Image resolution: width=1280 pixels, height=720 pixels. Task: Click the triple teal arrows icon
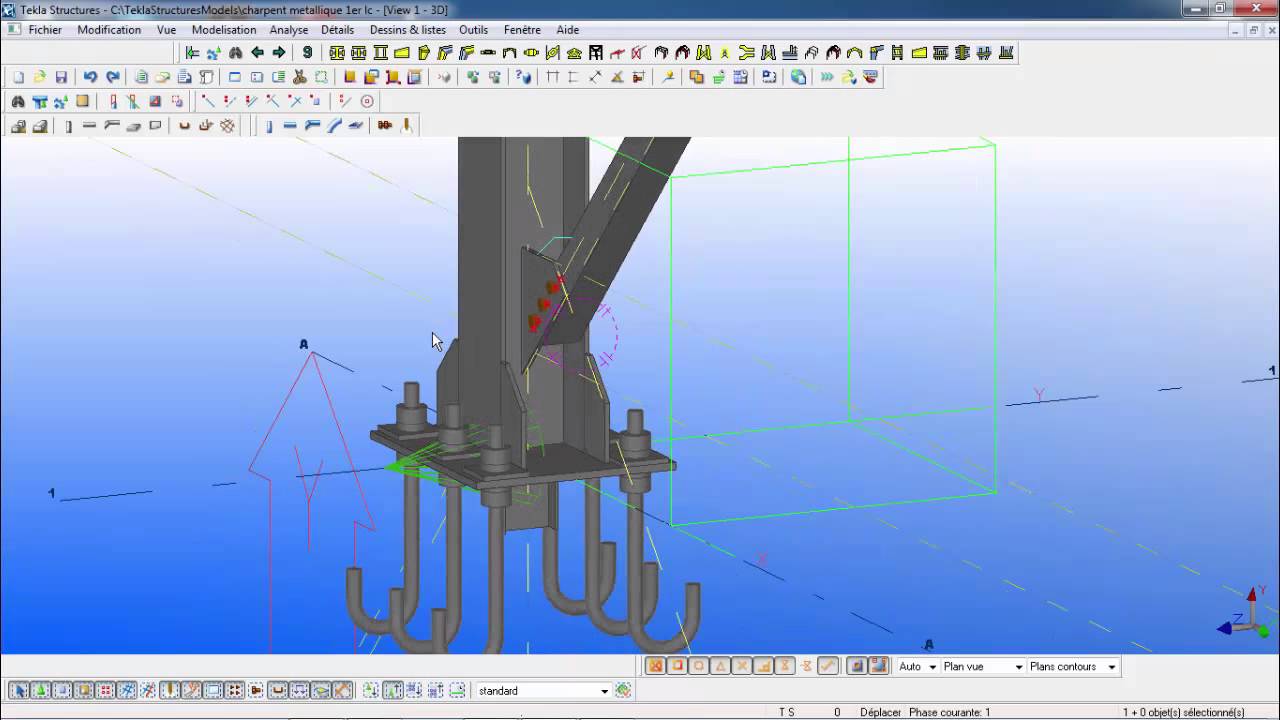point(827,77)
